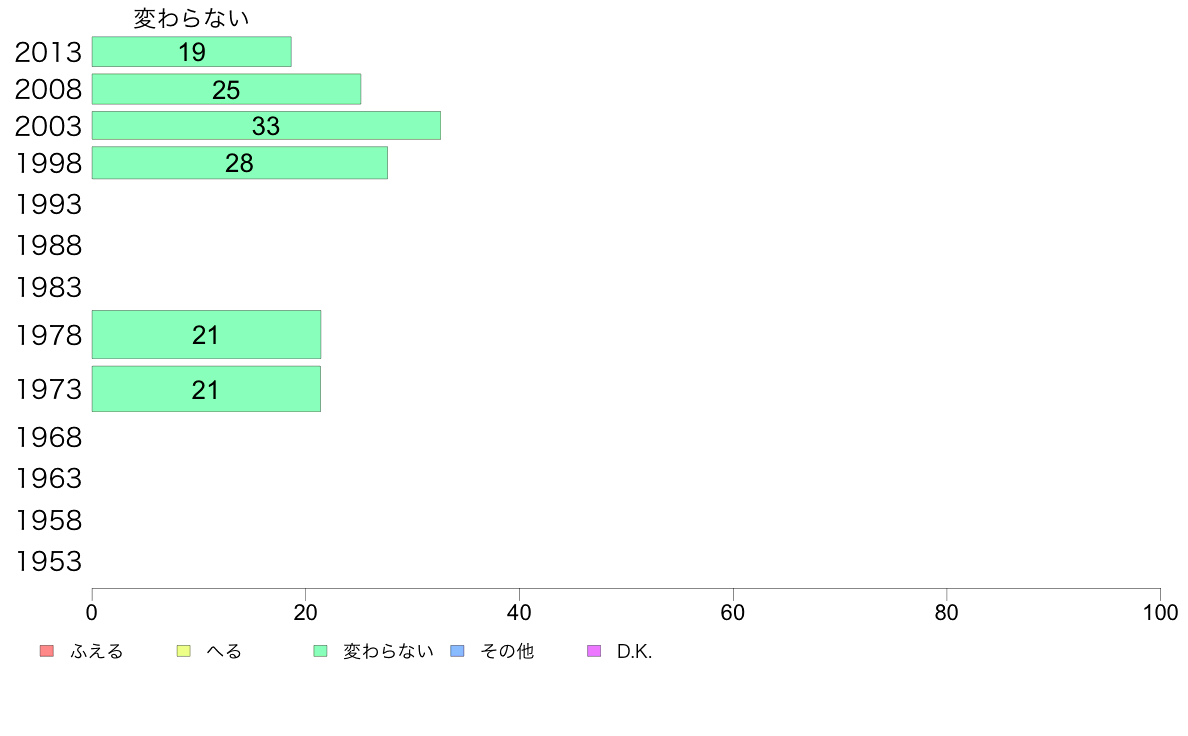Click the D.K. legend label
Viewport: 1188px width, 736px height.
[634, 651]
